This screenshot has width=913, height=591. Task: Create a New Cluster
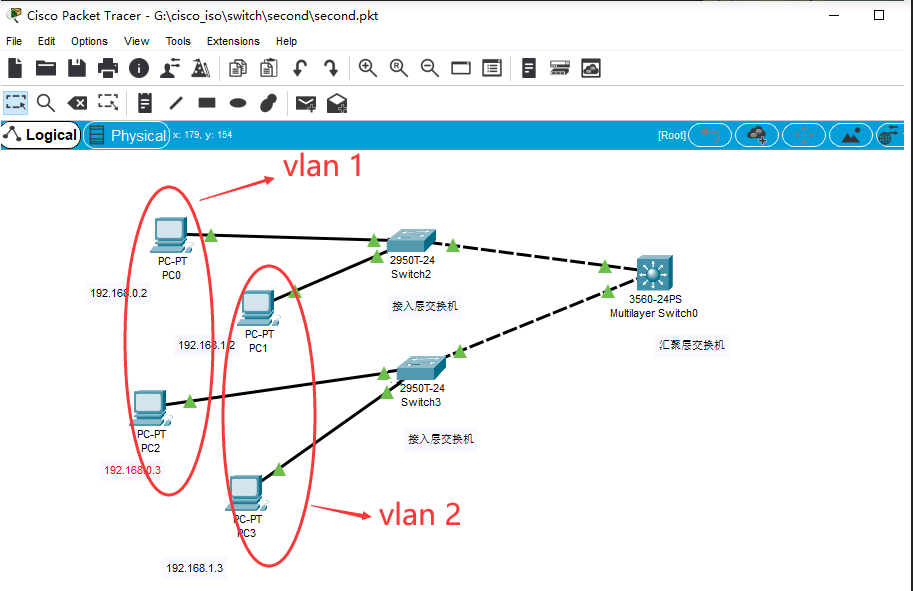click(x=756, y=135)
